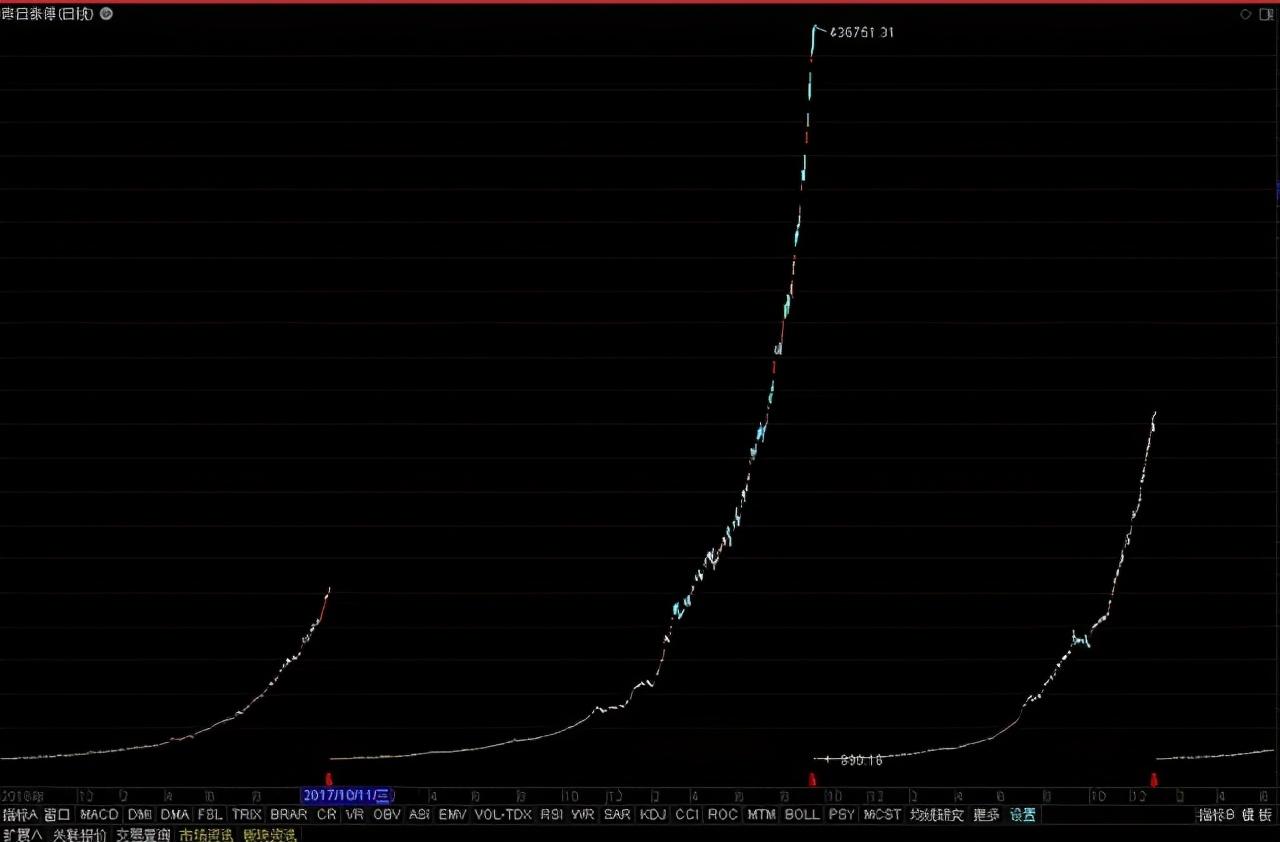Image resolution: width=1280 pixels, height=842 pixels.
Task: Click the rightmost red marker on the time axis
Action: click(1154, 779)
